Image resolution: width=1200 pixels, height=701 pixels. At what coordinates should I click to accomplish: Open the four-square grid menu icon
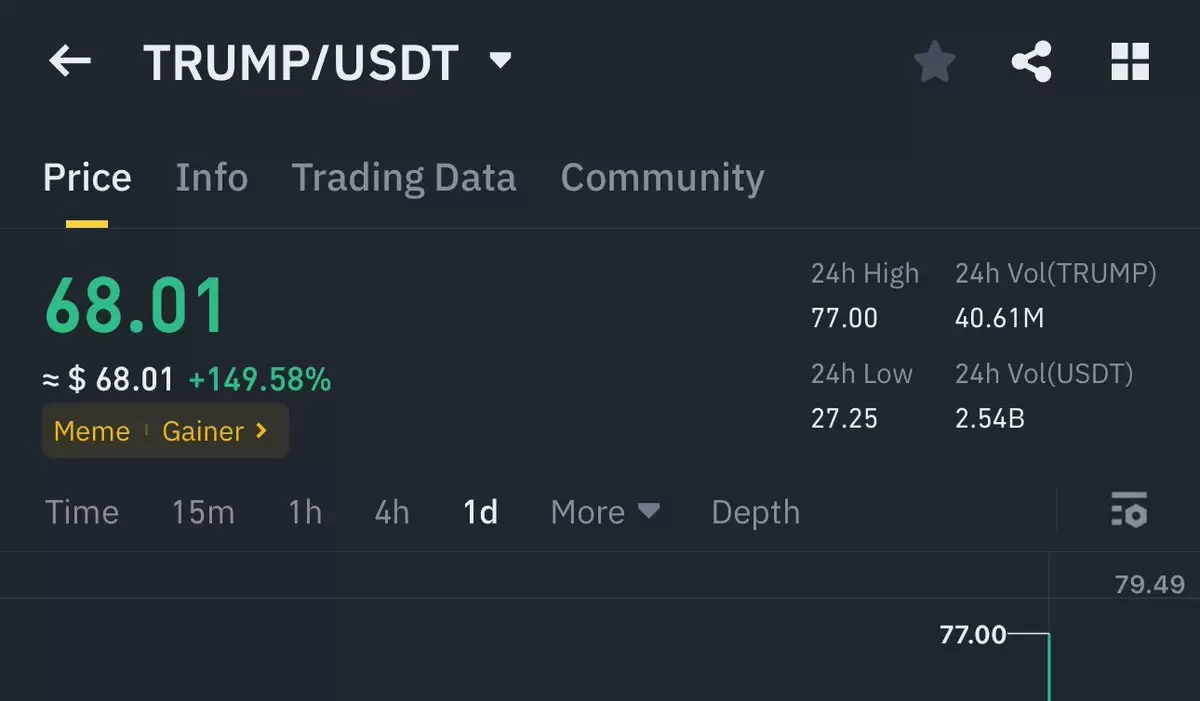[1130, 62]
